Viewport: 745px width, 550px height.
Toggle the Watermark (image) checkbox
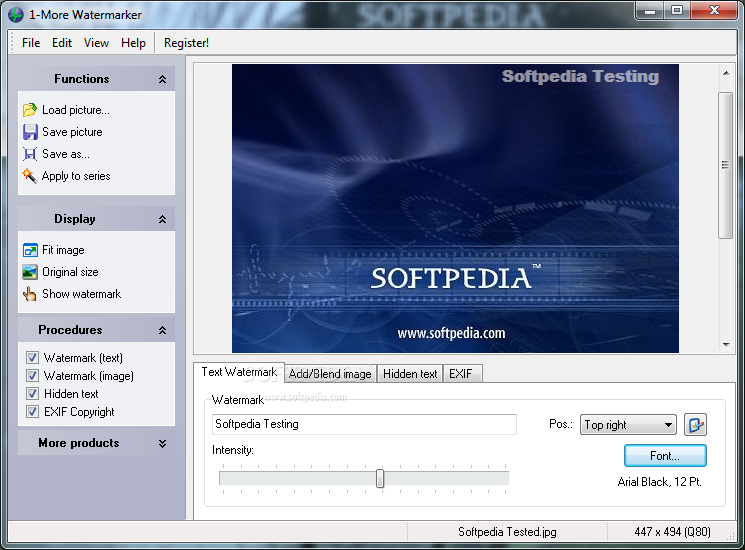[32, 375]
